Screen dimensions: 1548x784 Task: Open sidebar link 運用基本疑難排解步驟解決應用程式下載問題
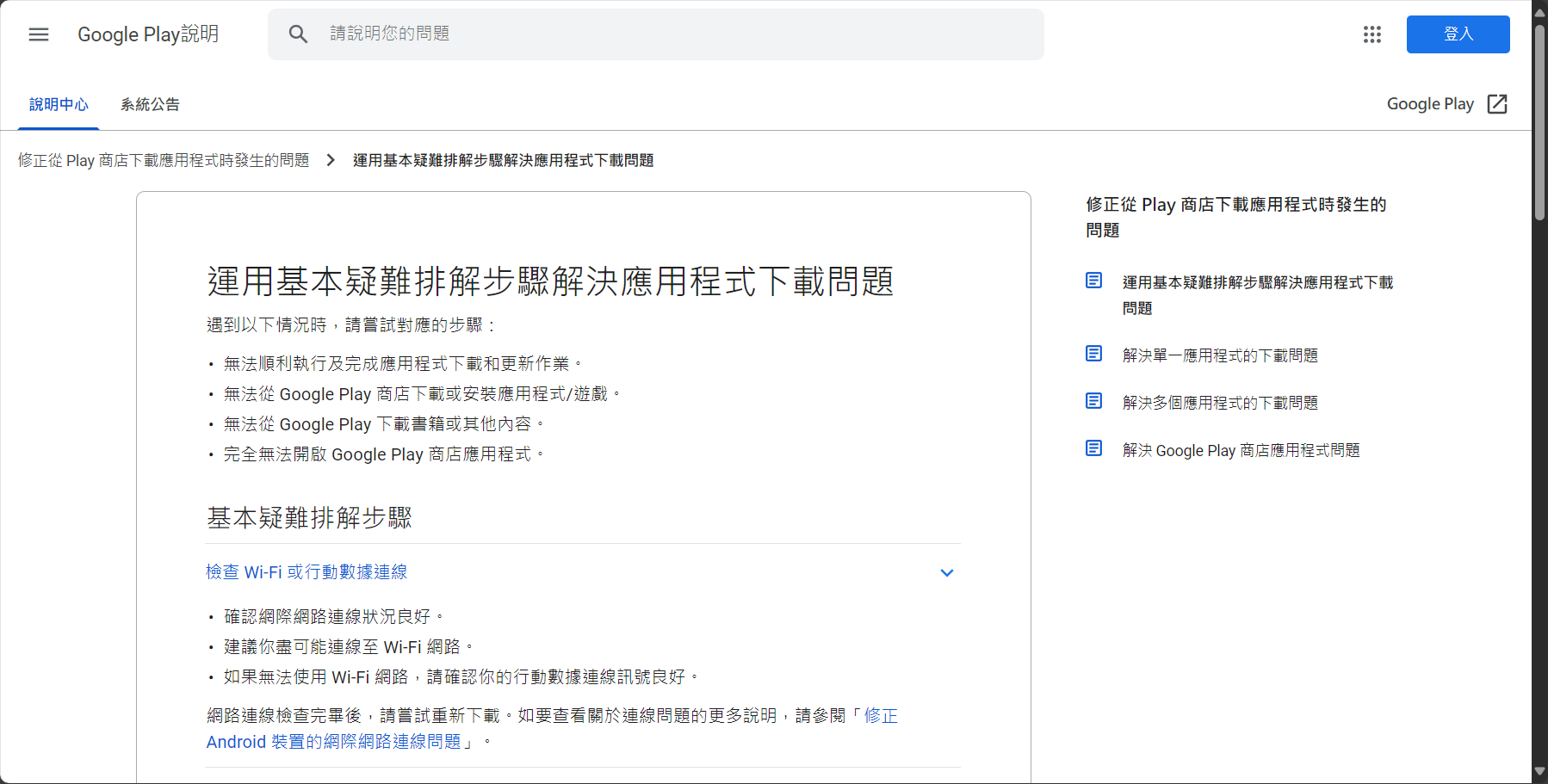point(1257,295)
